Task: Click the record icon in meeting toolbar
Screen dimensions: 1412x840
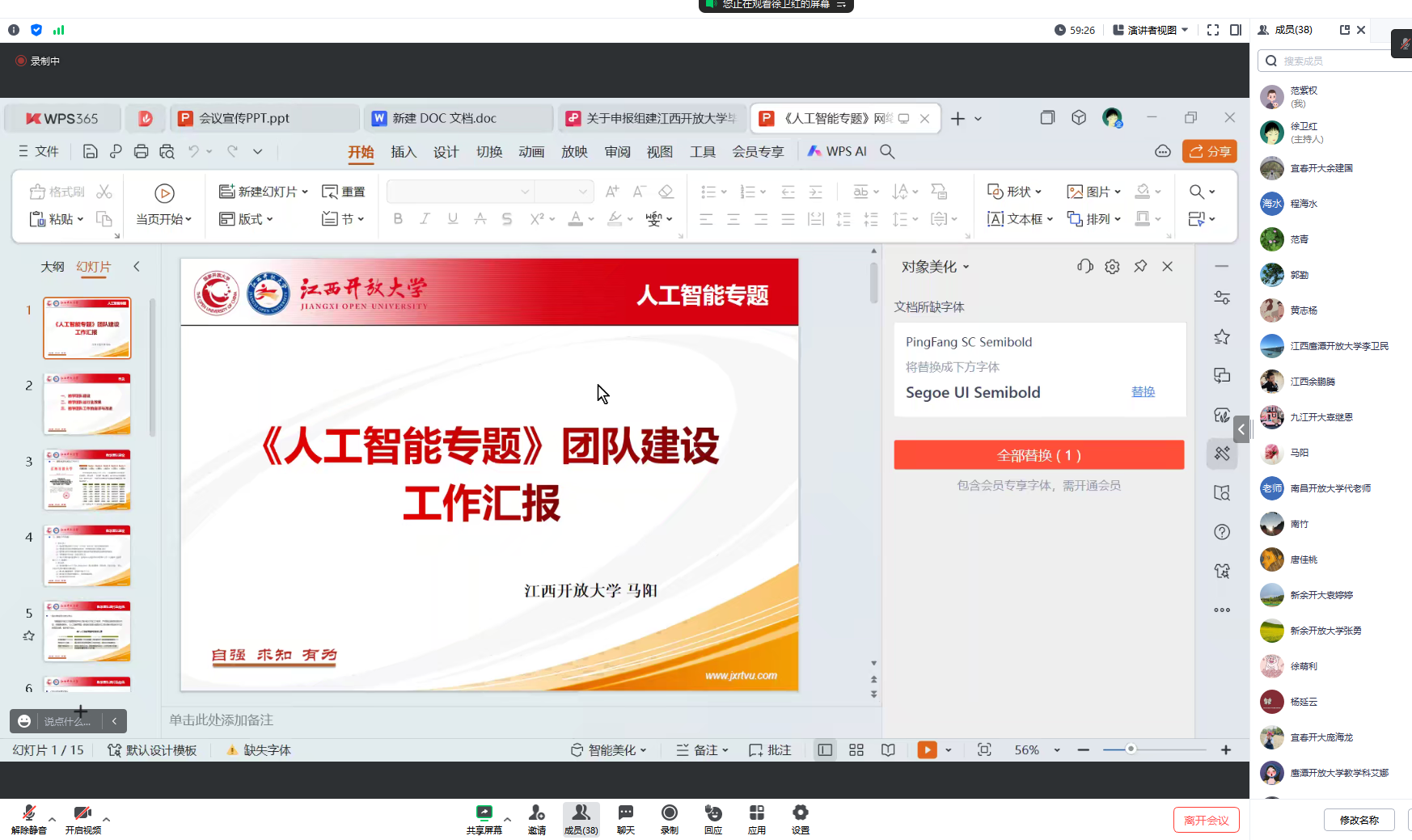Action: click(669, 813)
